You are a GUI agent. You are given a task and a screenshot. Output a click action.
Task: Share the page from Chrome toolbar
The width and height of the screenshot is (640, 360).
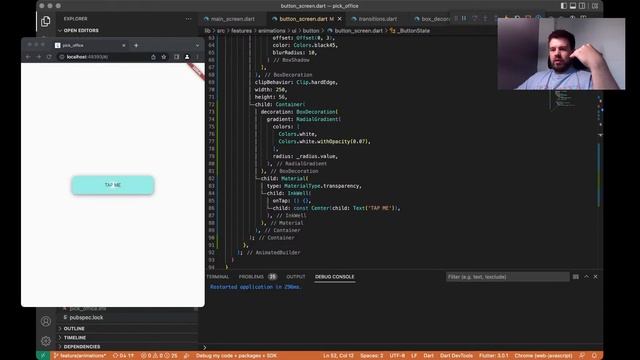(x=153, y=57)
